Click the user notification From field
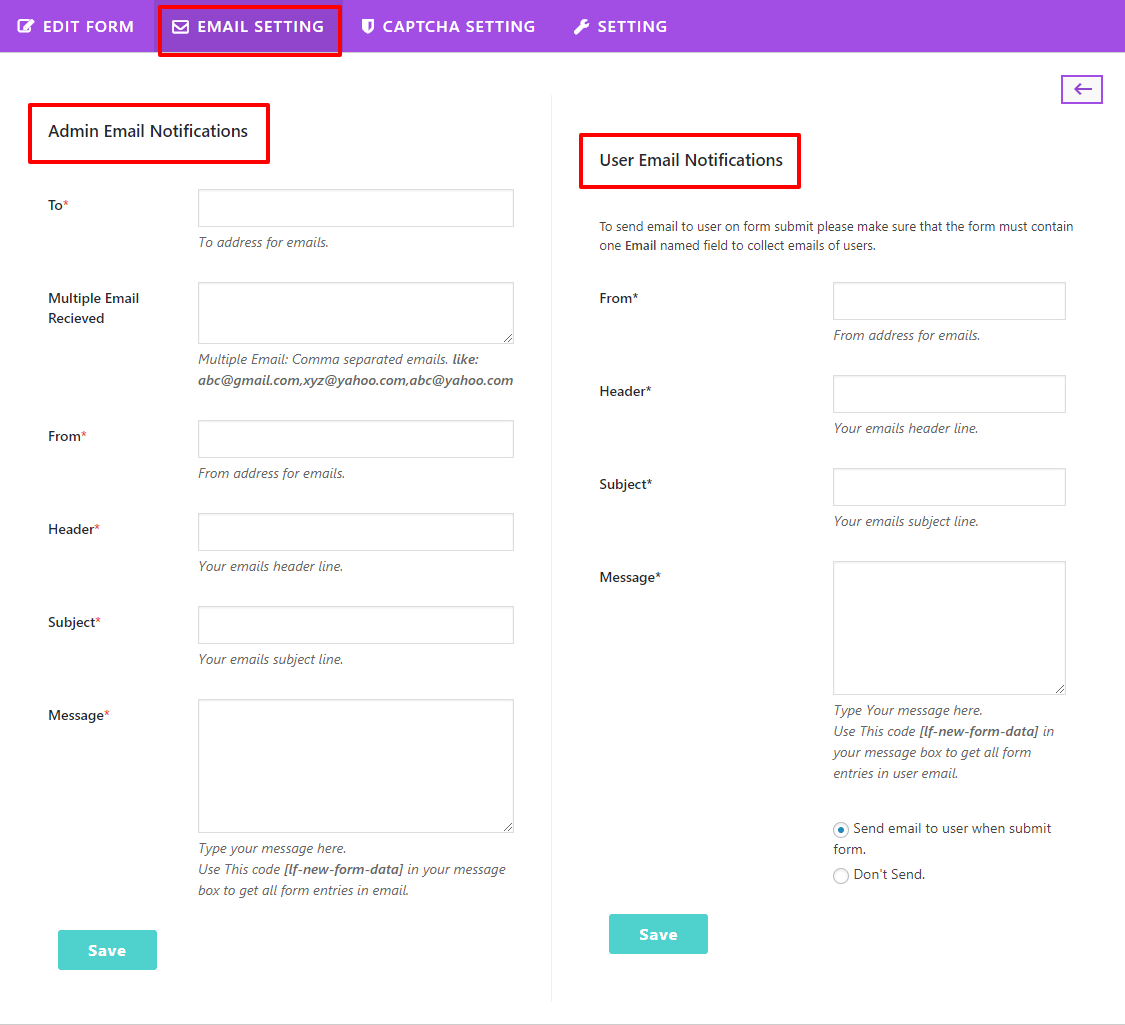1125x1025 pixels. click(x=949, y=301)
